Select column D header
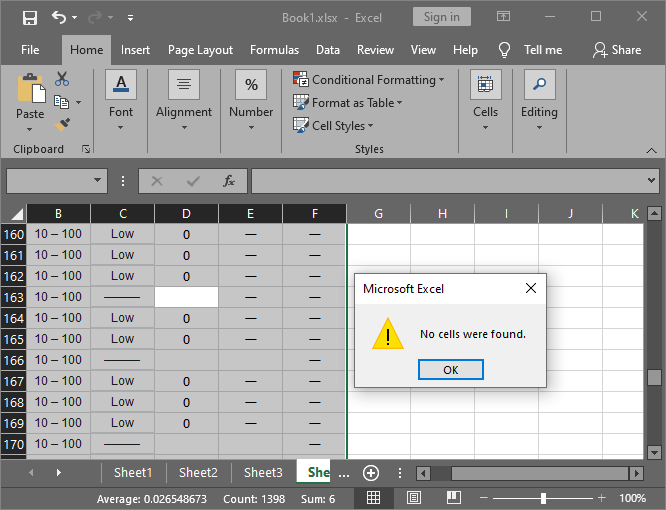Screen dimensions: 666x510 (x=186, y=214)
